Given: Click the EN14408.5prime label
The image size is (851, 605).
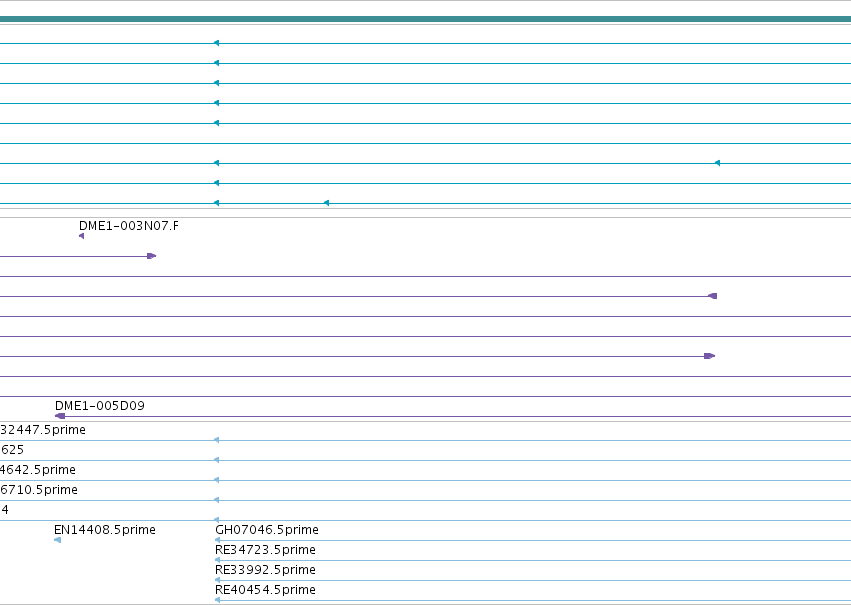Looking at the screenshot, I should point(105,530).
